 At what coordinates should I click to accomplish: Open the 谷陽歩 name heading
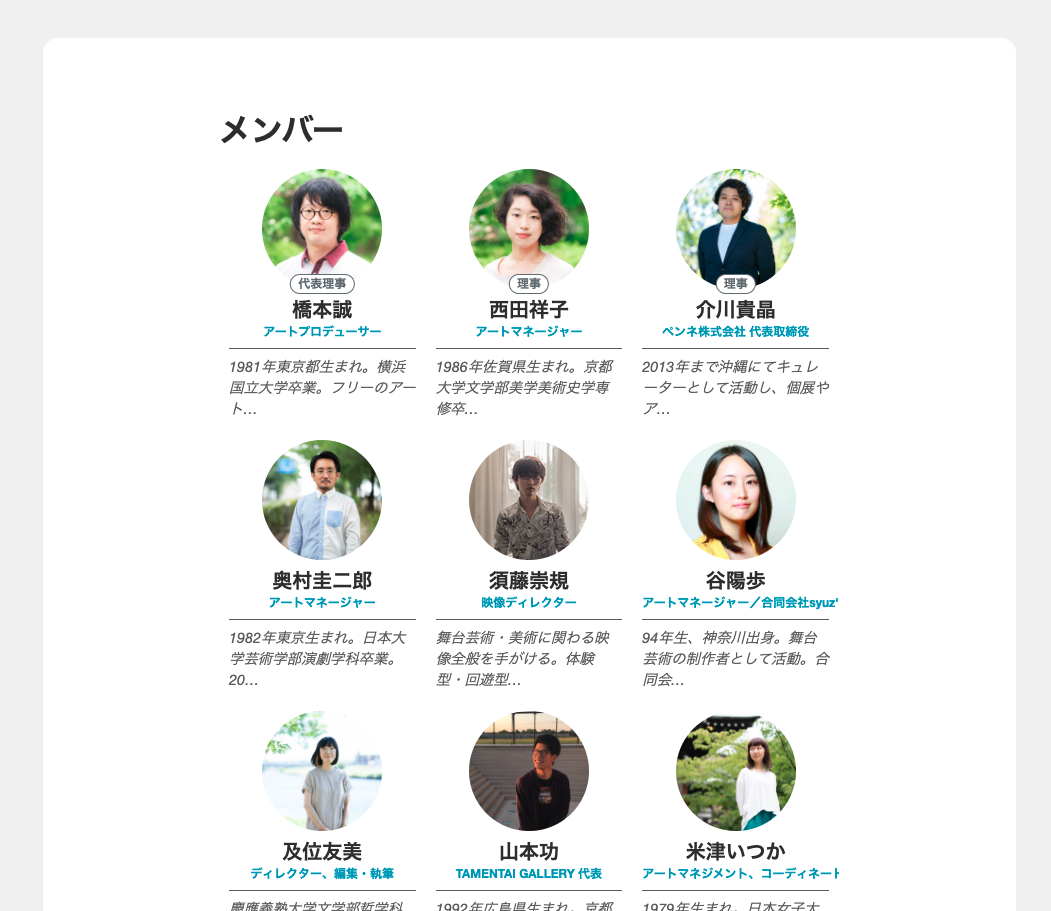735,581
